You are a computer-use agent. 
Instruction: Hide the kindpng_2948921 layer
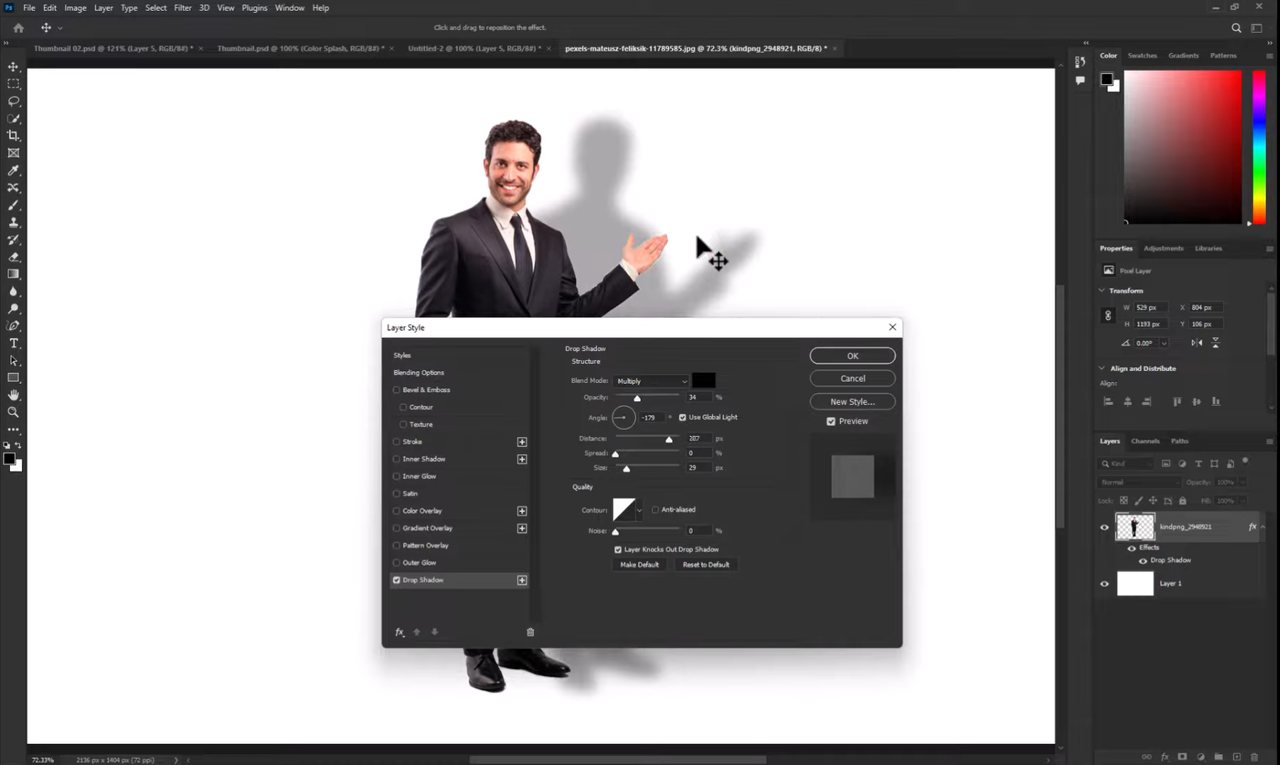(1104, 527)
